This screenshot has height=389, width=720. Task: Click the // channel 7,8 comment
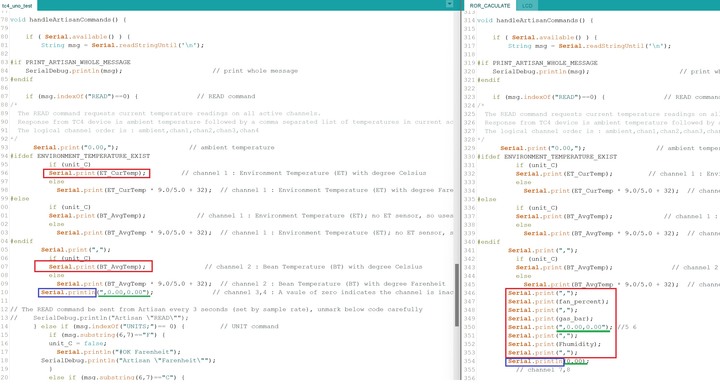[x=542, y=370]
